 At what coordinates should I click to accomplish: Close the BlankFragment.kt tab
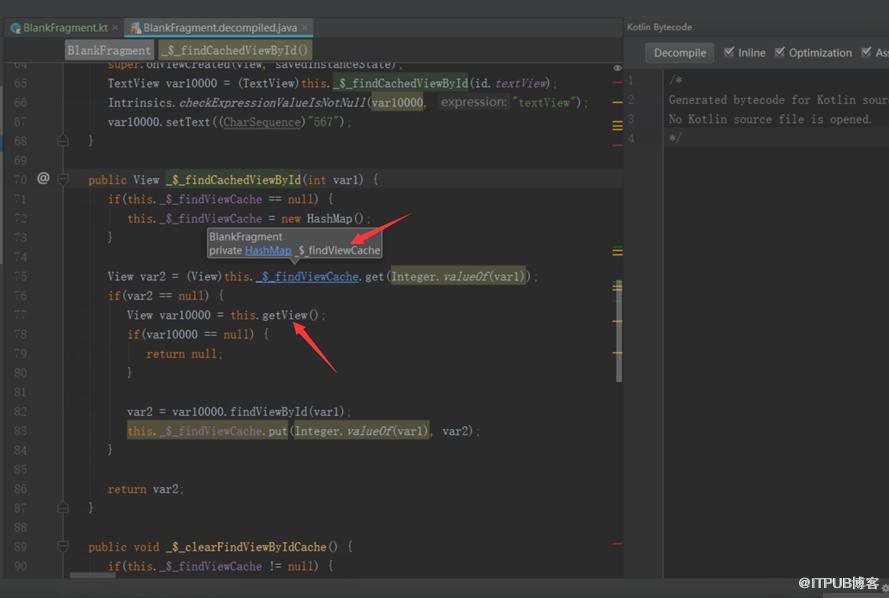click(x=115, y=28)
